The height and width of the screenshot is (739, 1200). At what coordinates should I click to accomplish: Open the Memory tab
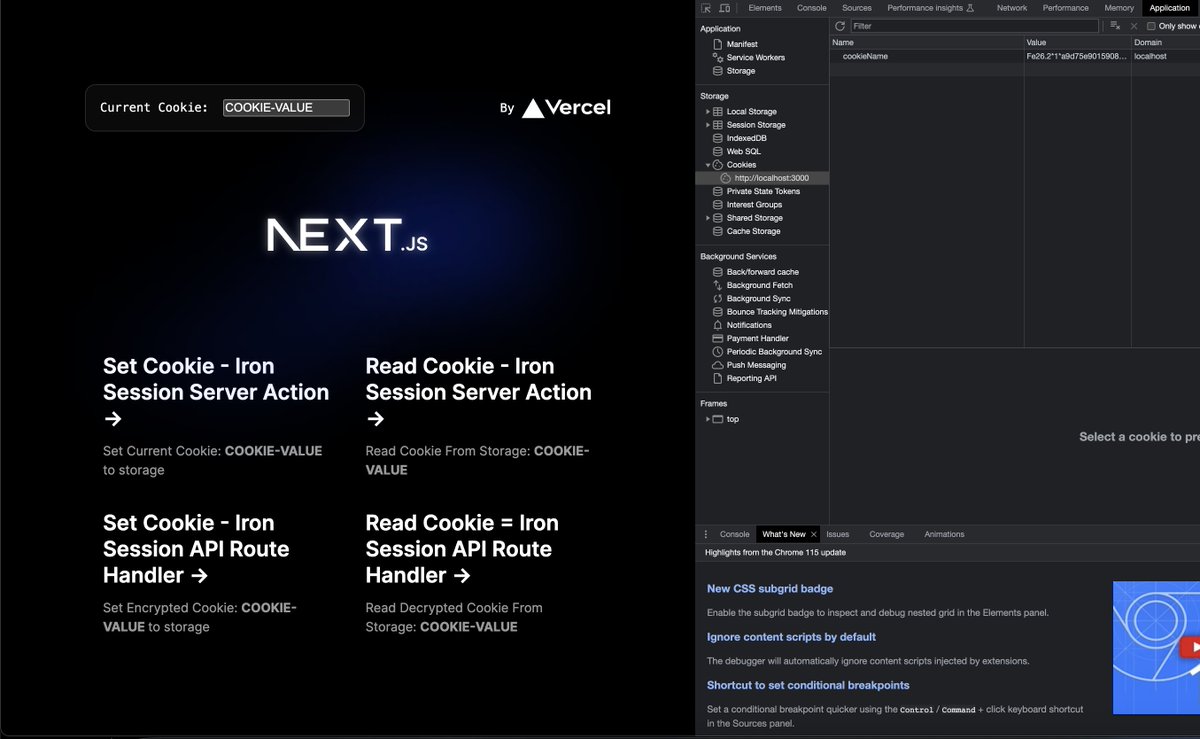[x=1119, y=8]
